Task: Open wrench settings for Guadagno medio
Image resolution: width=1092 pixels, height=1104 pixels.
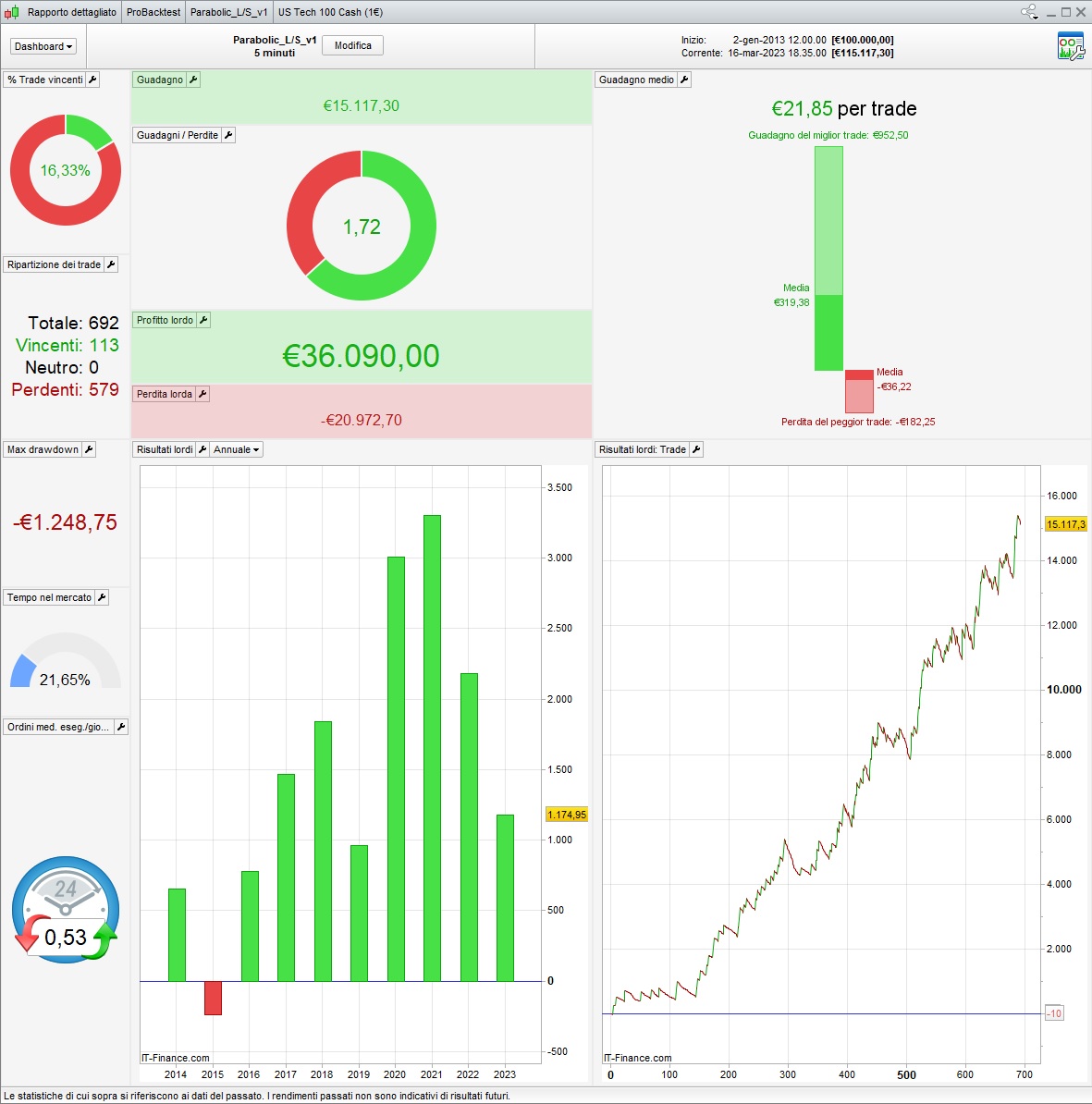Action: [683, 80]
